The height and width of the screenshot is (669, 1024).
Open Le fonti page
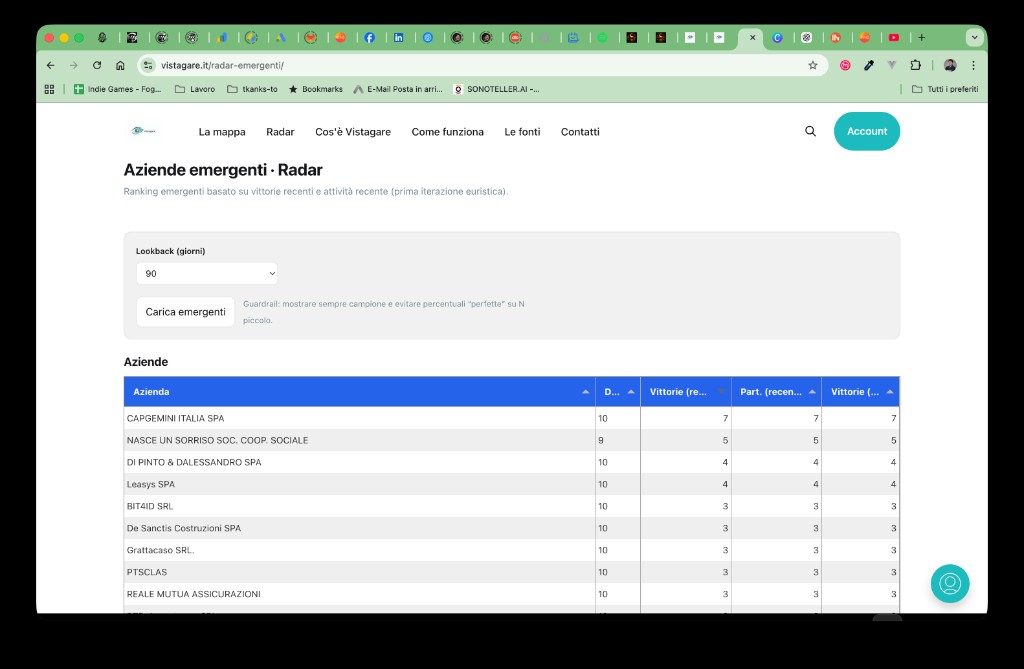(522, 132)
